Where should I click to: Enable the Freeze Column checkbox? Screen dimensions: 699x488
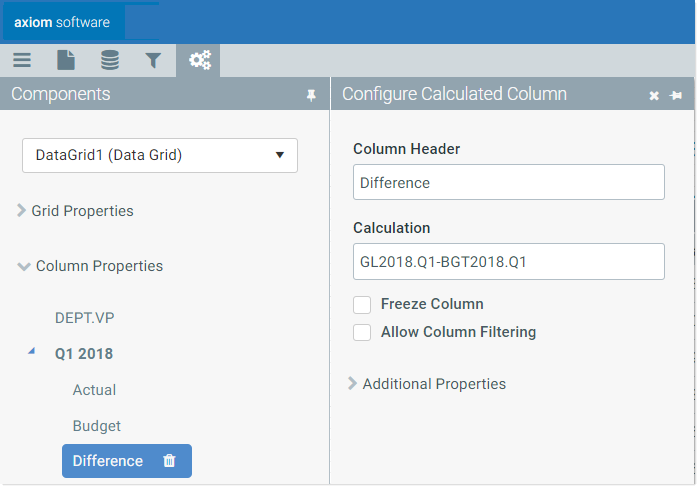362,305
